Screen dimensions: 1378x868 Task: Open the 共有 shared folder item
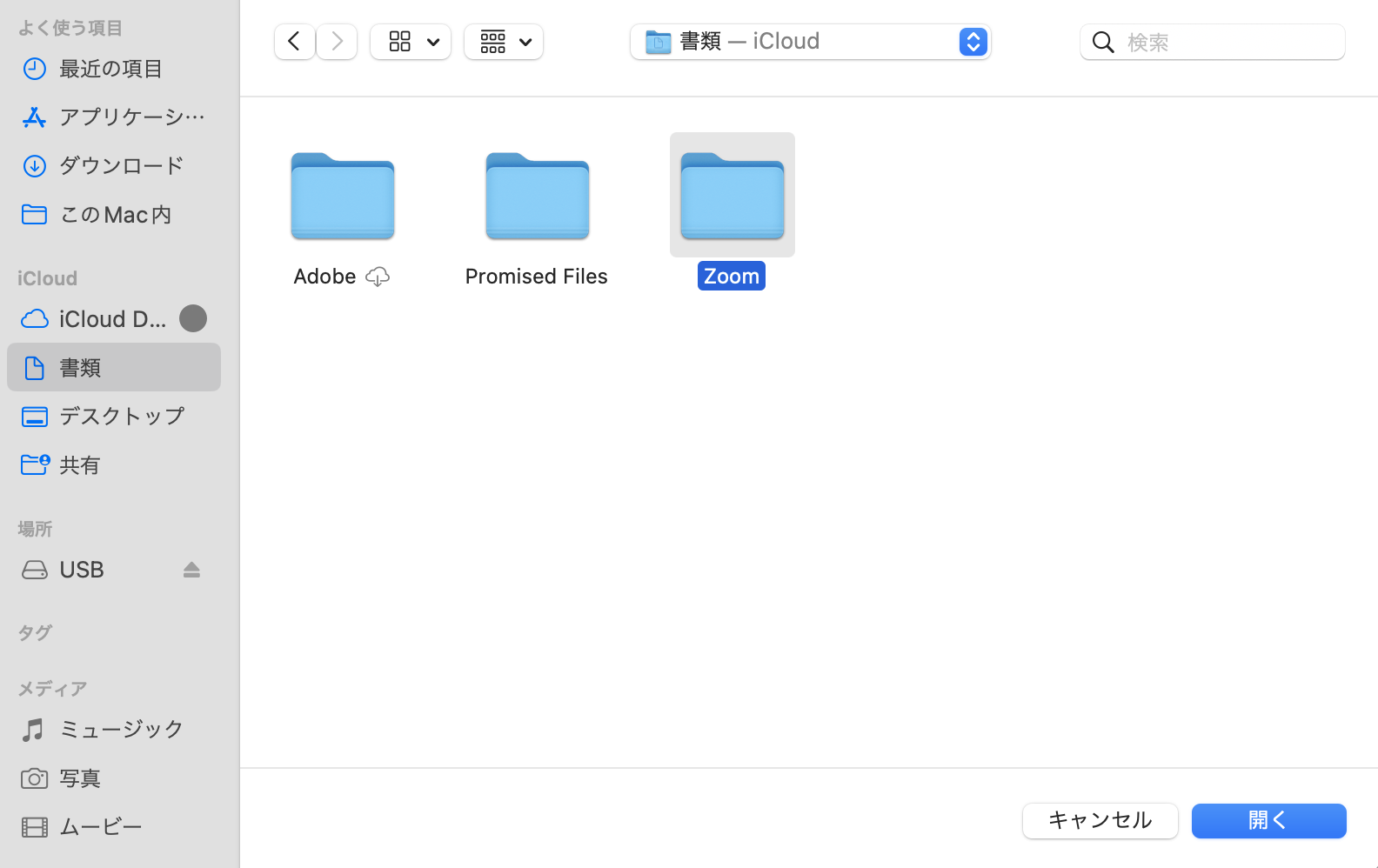79,465
